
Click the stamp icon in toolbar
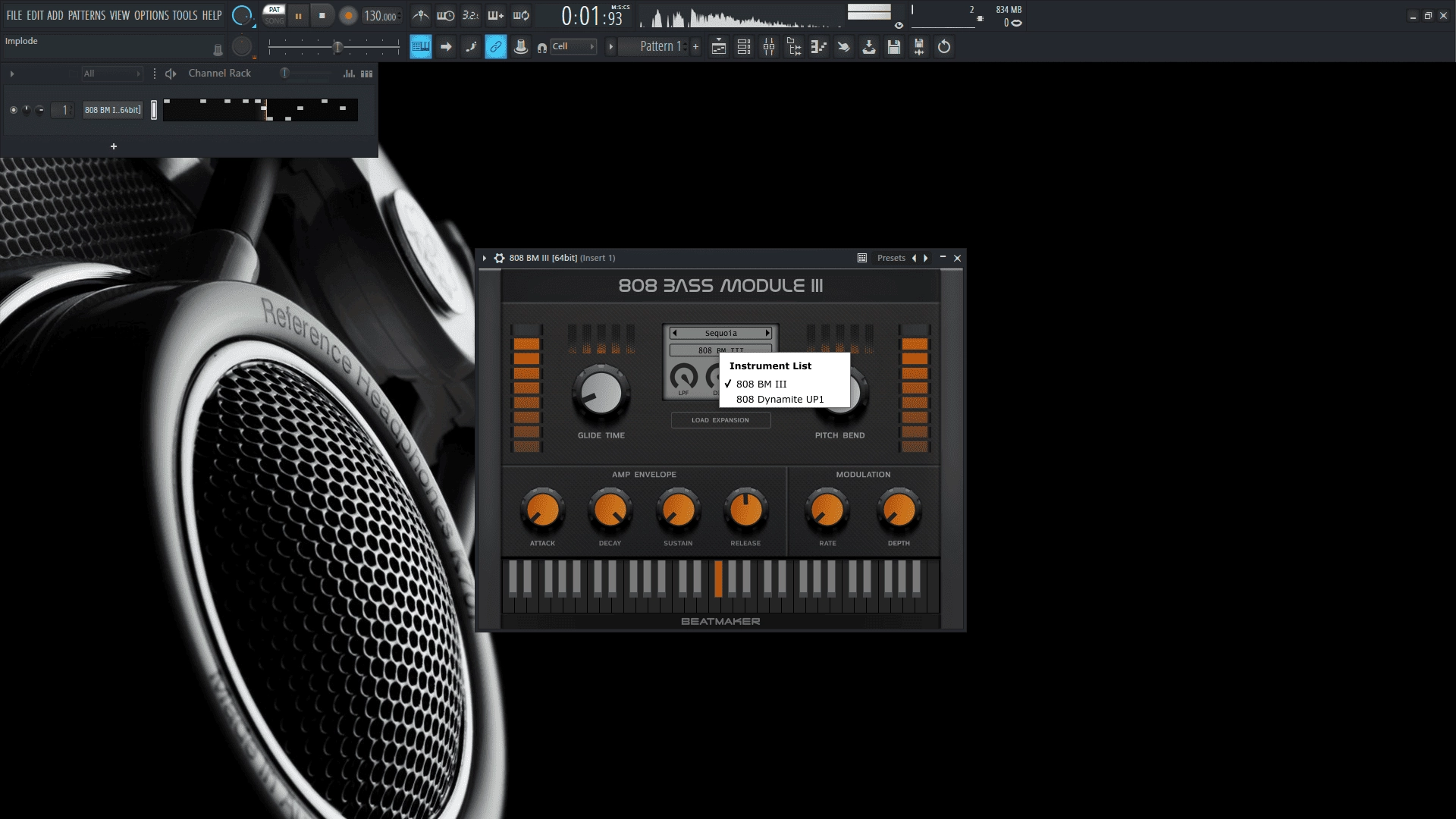point(521,47)
